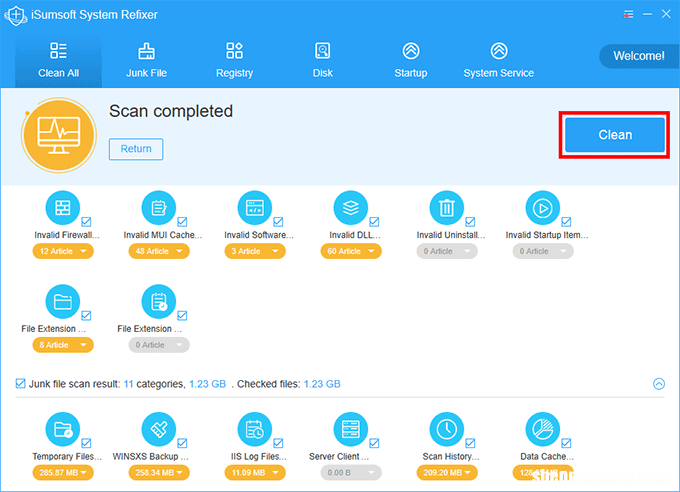Click the Temporary Files category icon
This screenshot has height=492, width=680.
pyautogui.click(x=63, y=429)
